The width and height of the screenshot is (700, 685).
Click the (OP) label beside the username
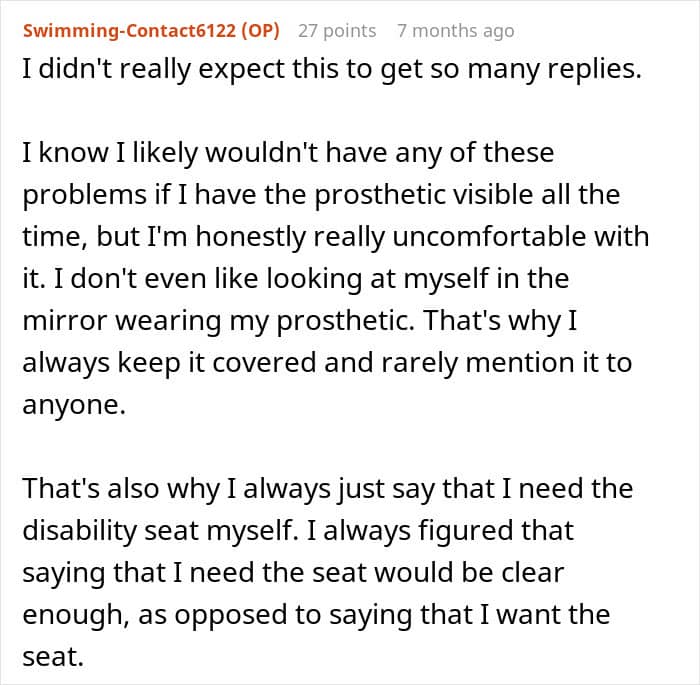[x=258, y=31]
